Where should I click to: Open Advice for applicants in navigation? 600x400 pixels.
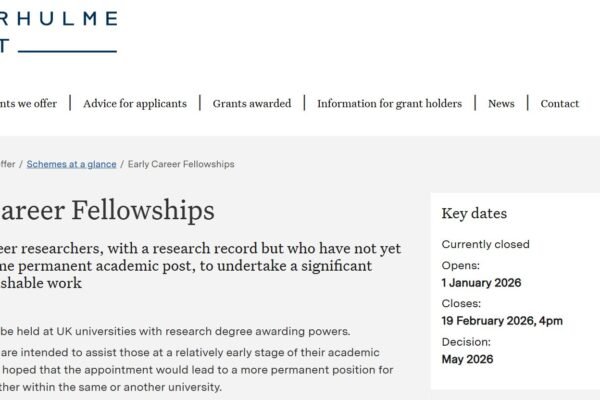coord(135,104)
